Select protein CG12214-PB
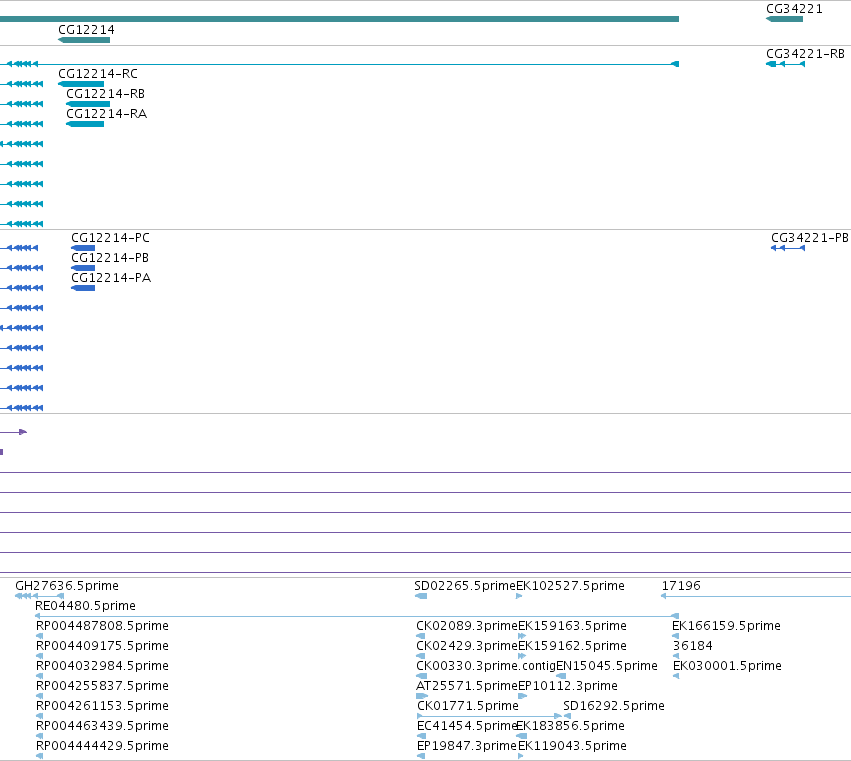 pyautogui.click(x=83, y=268)
